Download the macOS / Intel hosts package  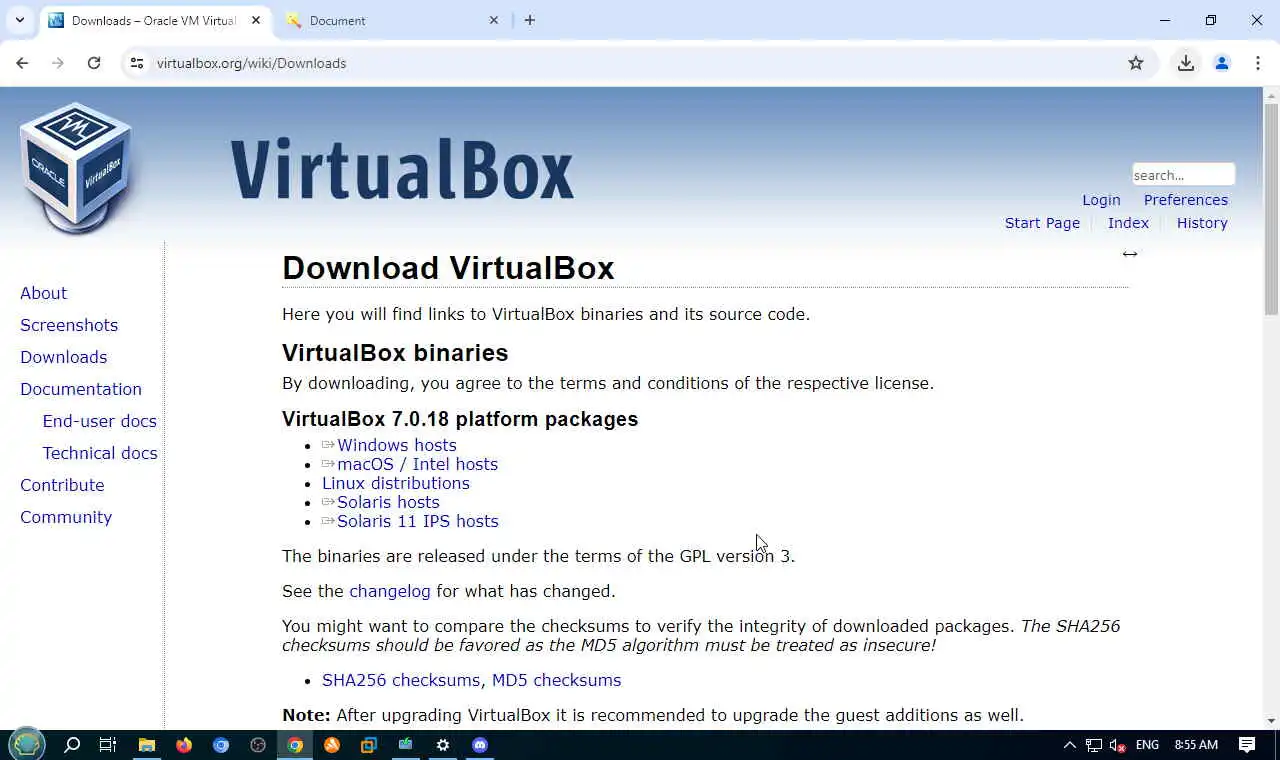click(417, 464)
